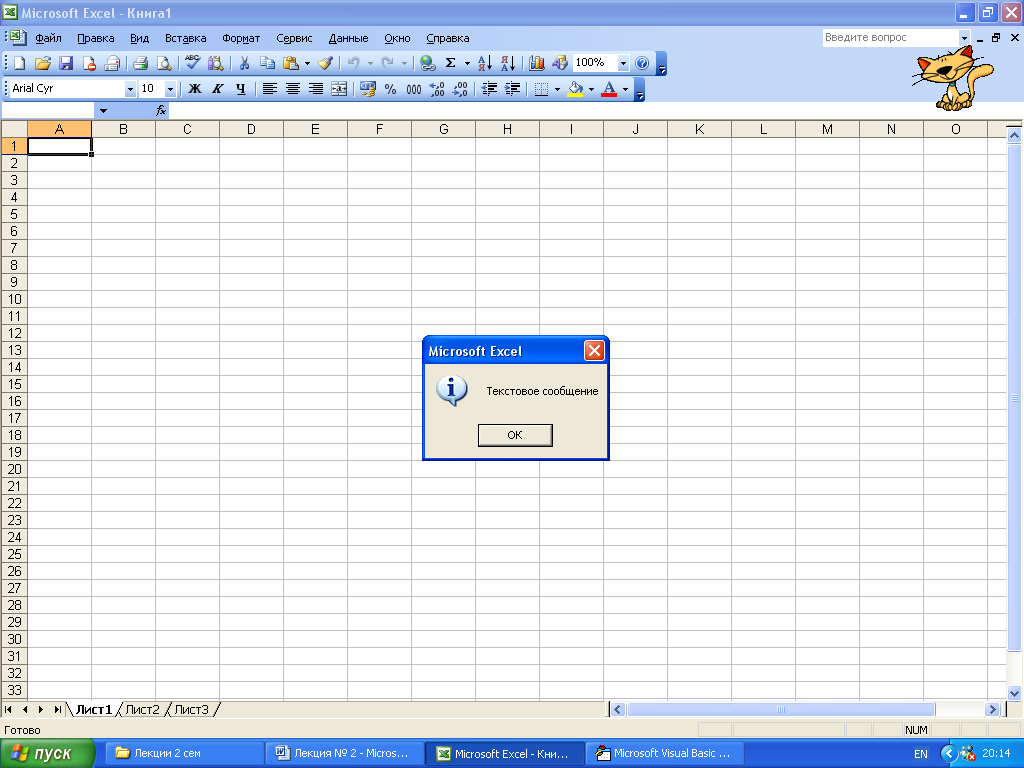Toggle underline Ч formatting

click(241, 89)
